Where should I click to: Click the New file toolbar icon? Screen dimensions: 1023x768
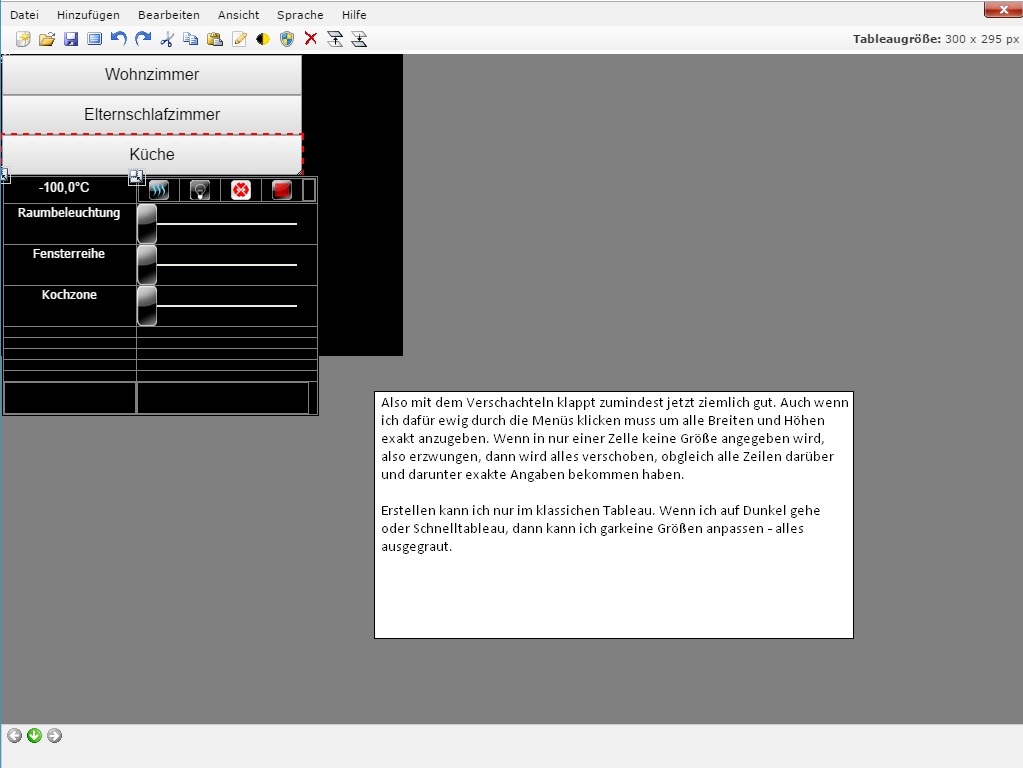coord(23,39)
